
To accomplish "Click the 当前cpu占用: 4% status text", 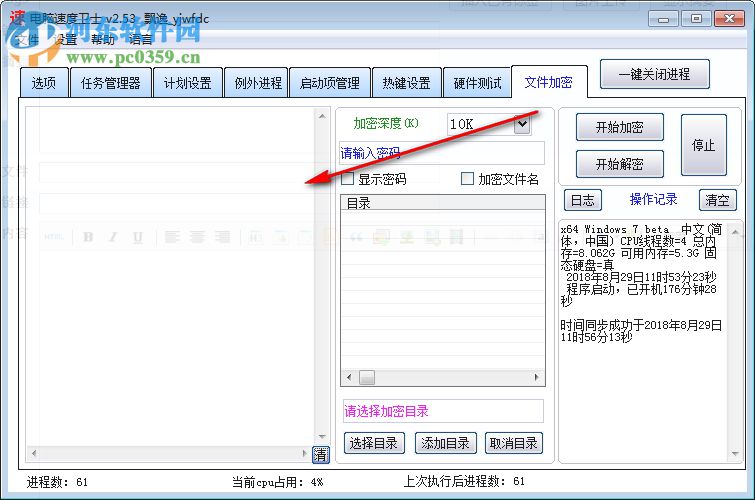I will pos(277,482).
